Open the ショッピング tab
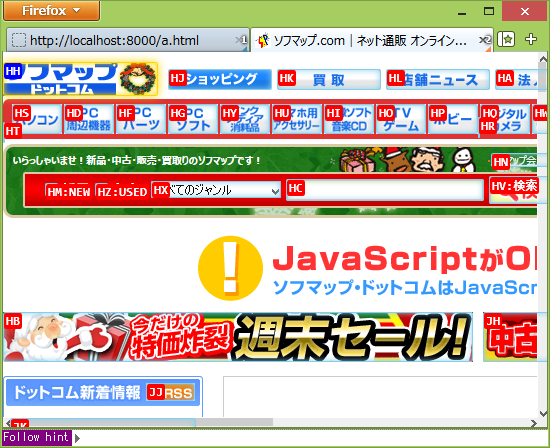The width and height of the screenshot is (550, 448). coord(220,79)
